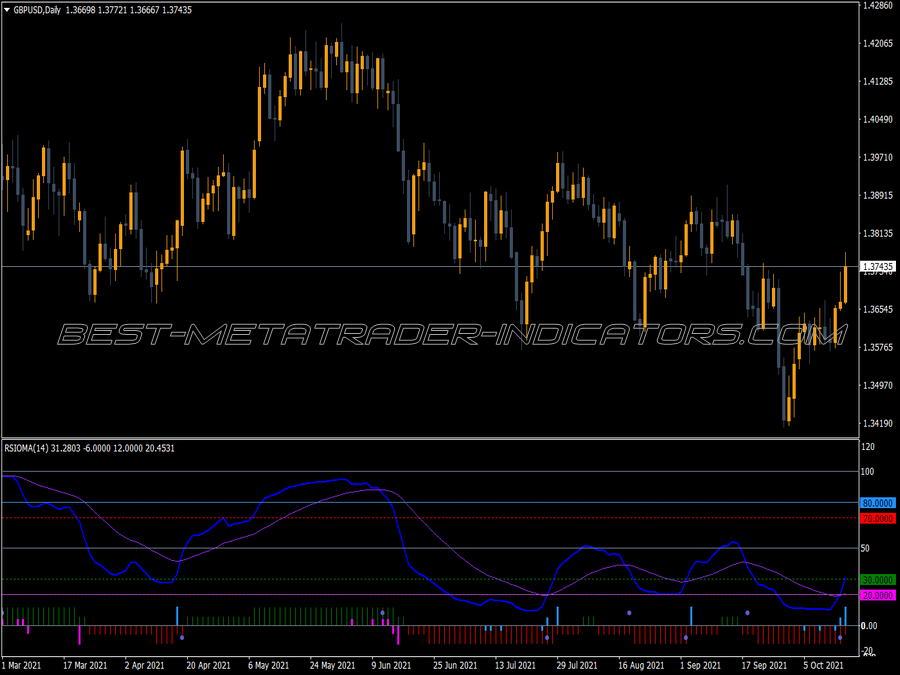Click the 17 Mar 2021 date label
The height and width of the screenshot is (675, 900).
pyautogui.click(x=85, y=666)
